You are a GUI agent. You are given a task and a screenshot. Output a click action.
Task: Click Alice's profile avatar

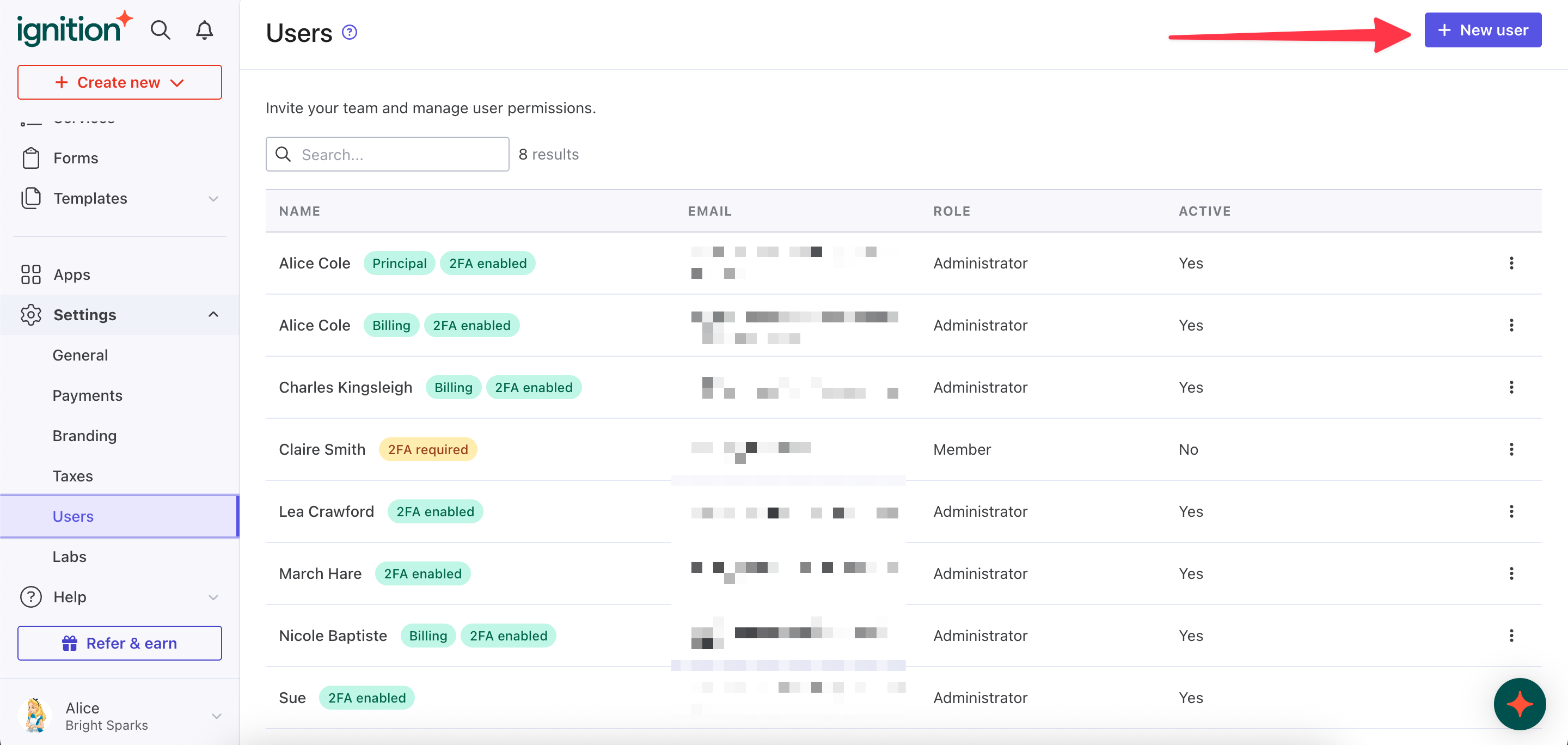(35, 716)
